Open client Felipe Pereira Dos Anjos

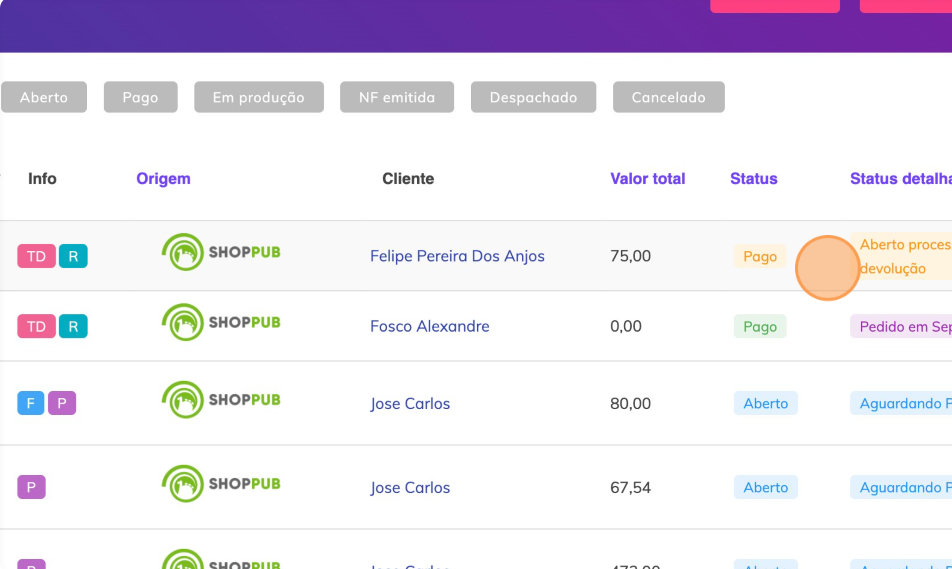(x=457, y=256)
